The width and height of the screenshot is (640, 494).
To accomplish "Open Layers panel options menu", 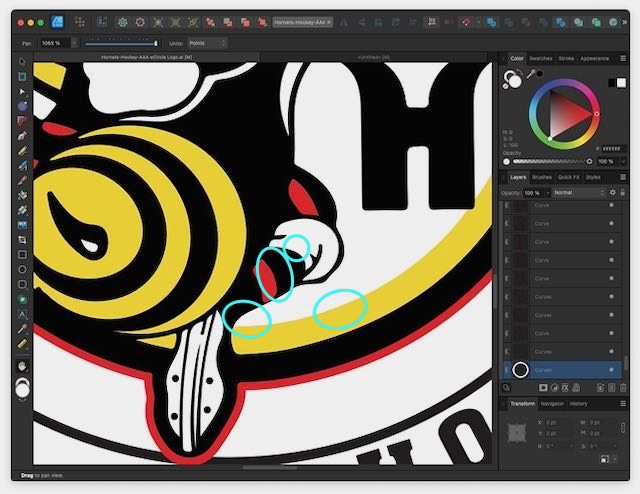I will (623, 177).
